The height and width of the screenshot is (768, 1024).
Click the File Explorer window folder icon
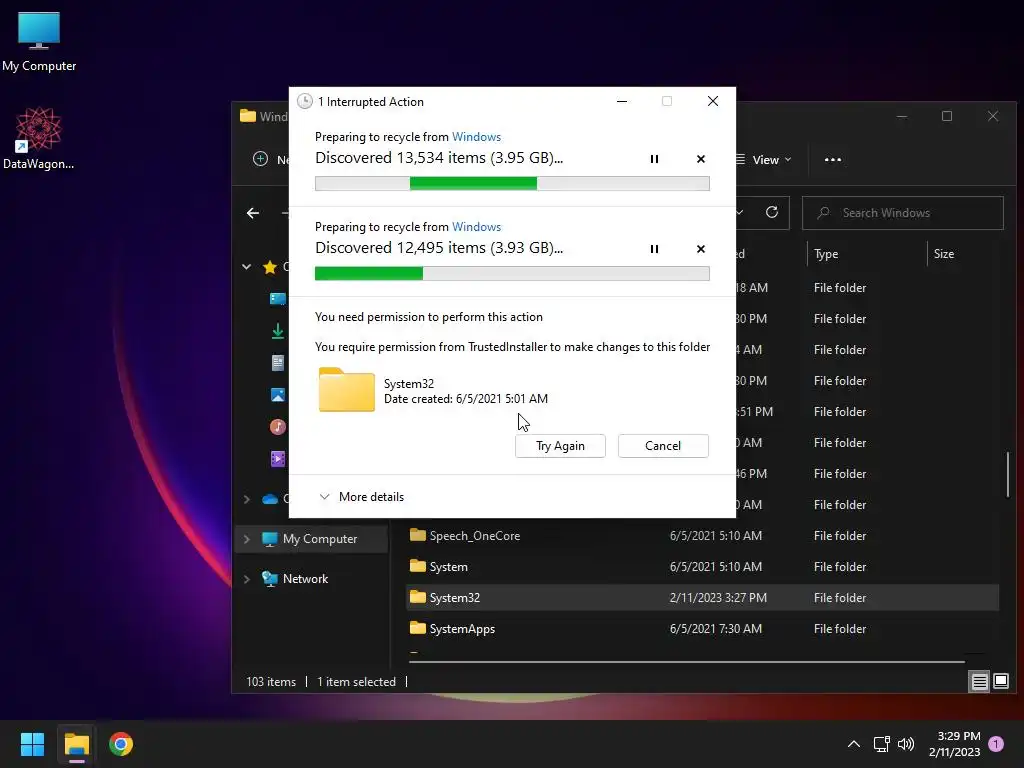(x=248, y=116)
